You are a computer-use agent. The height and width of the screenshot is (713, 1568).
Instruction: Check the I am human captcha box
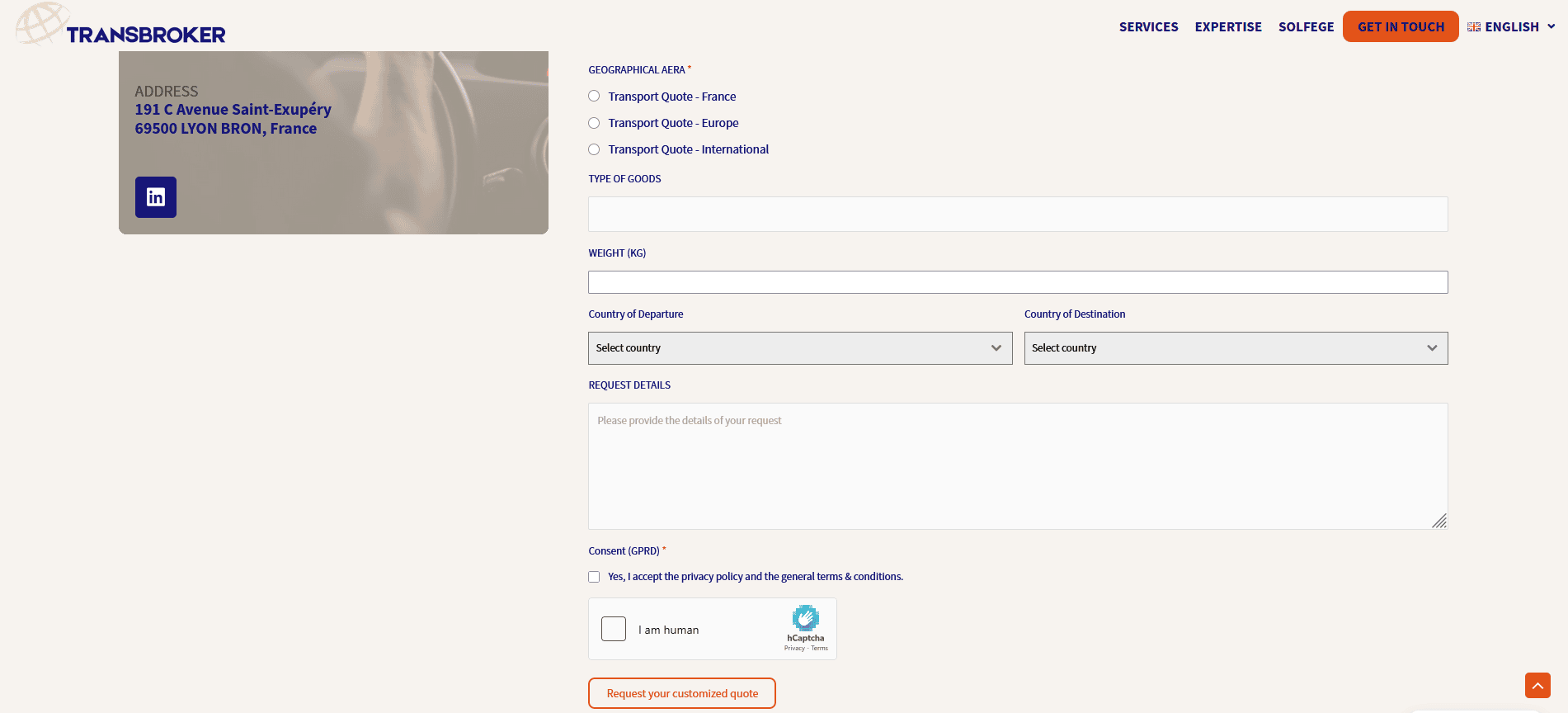point(614,629)
